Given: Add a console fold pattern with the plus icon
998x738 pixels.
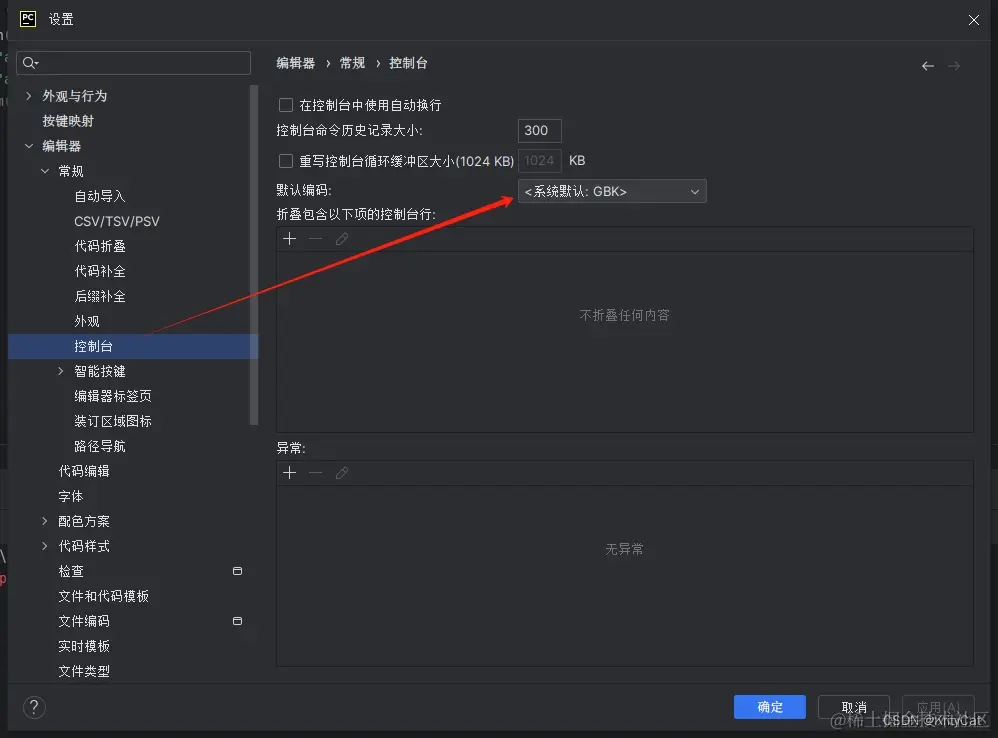Looking at the screenshot, I should point(289,238).
